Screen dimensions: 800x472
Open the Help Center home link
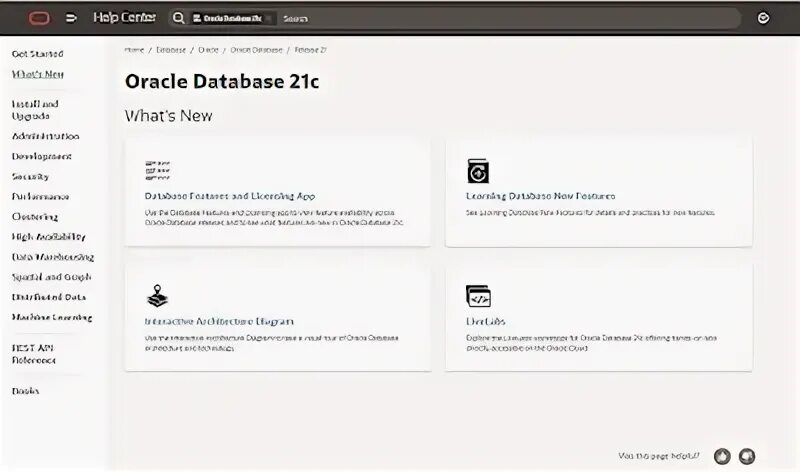[124, 18]
